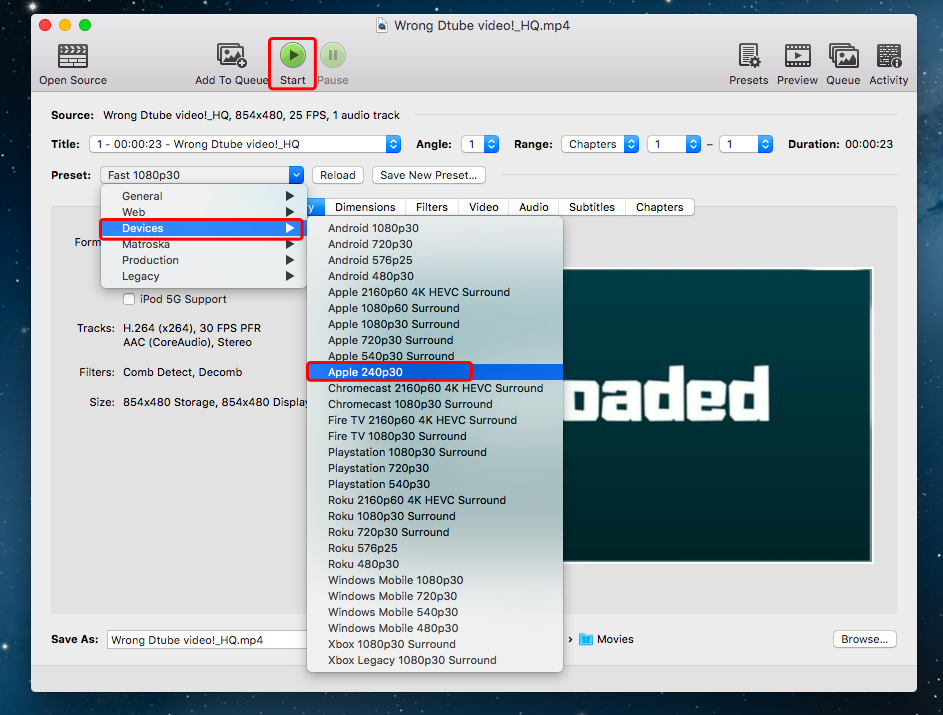Choose Roku 480p30 preset
This screenshot has height=715, width=943.
coord(435,564)
